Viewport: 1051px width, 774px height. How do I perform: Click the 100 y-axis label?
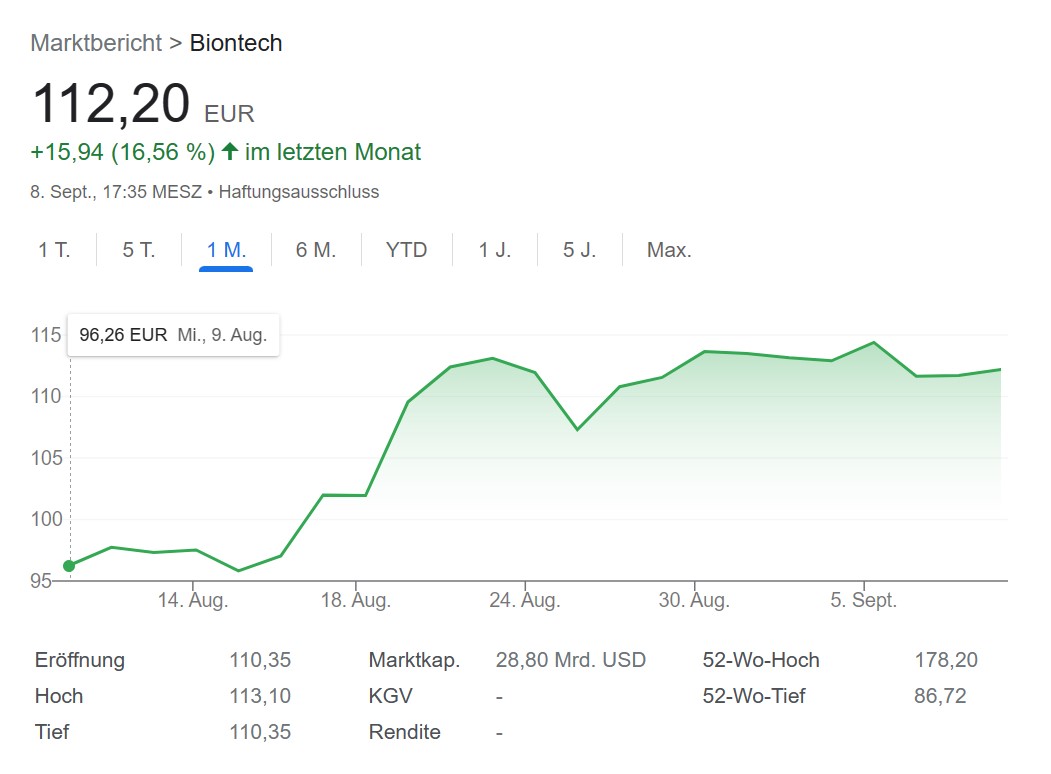[46, 519]
